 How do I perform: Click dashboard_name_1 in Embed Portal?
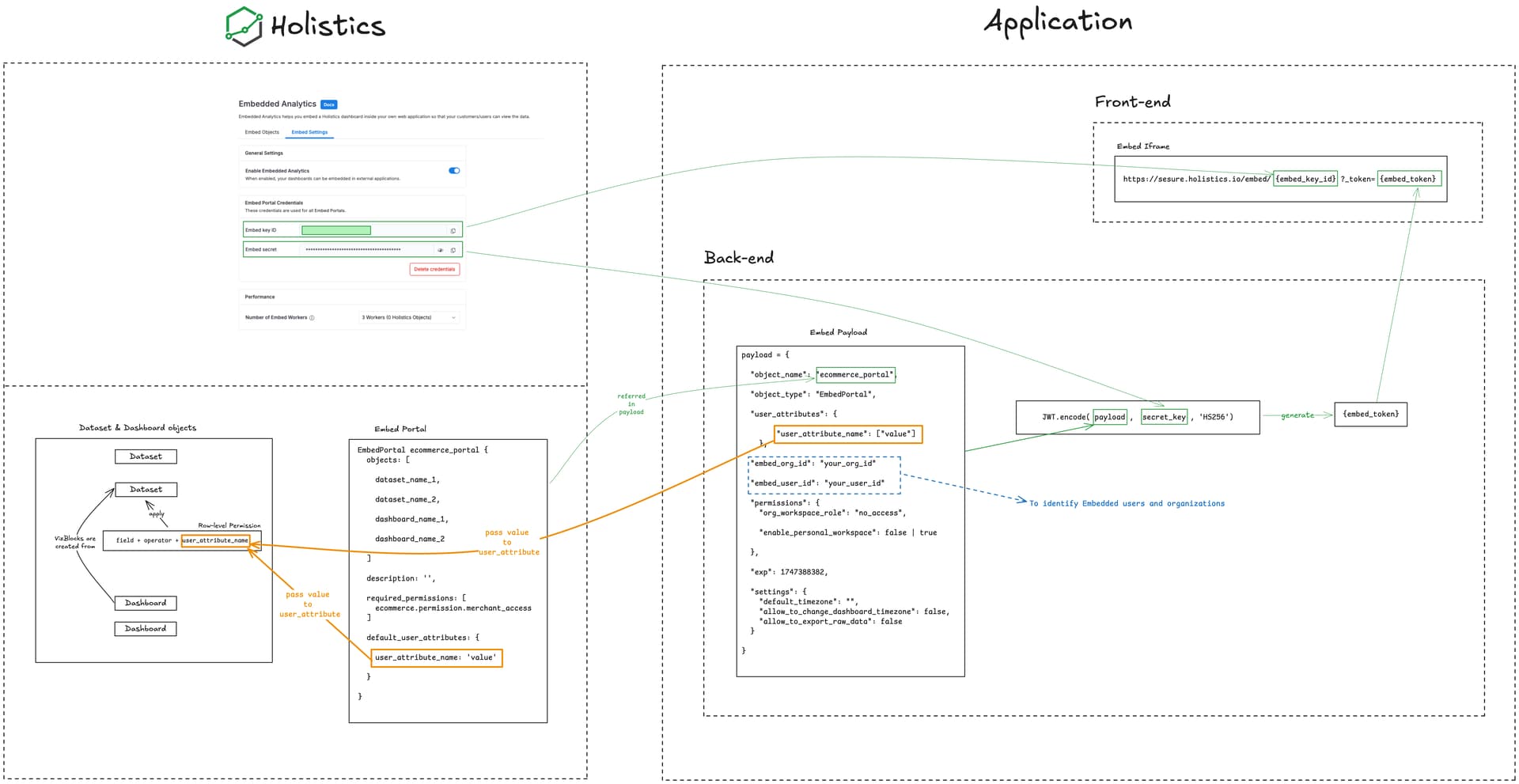[411, 519]
